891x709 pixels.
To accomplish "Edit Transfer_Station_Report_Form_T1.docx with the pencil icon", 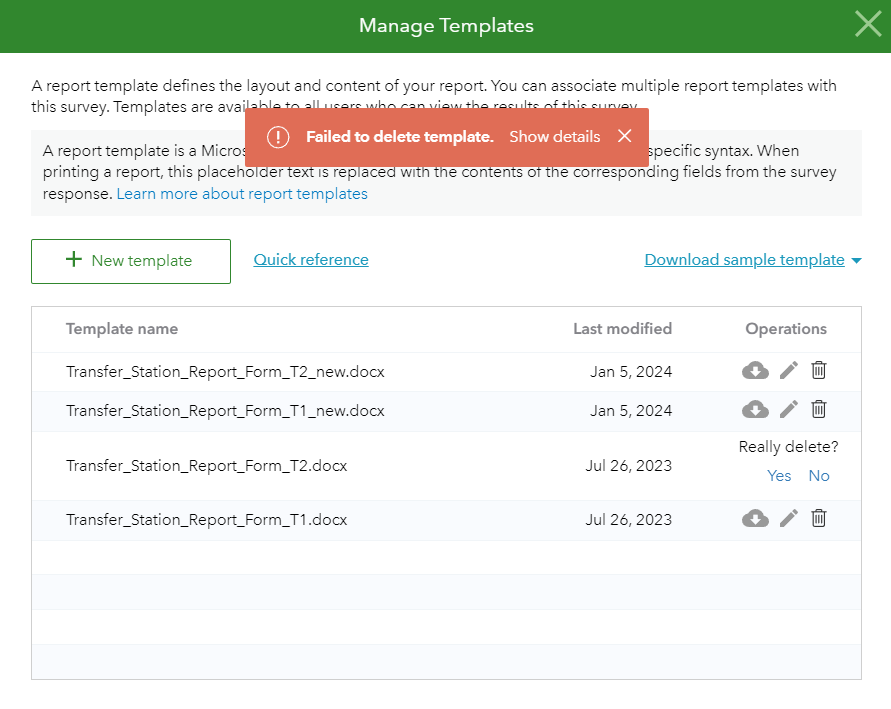I will point(788,519).
